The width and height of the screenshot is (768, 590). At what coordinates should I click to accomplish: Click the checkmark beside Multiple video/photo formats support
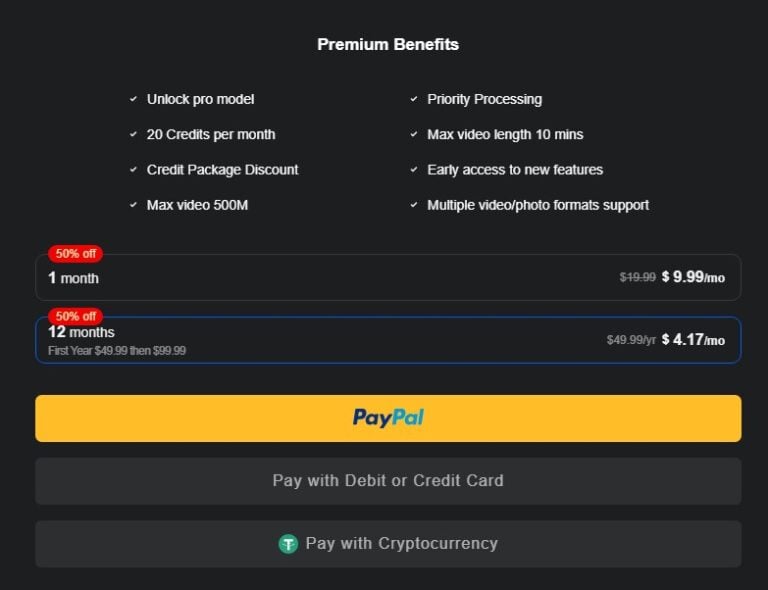click(413, 205)
